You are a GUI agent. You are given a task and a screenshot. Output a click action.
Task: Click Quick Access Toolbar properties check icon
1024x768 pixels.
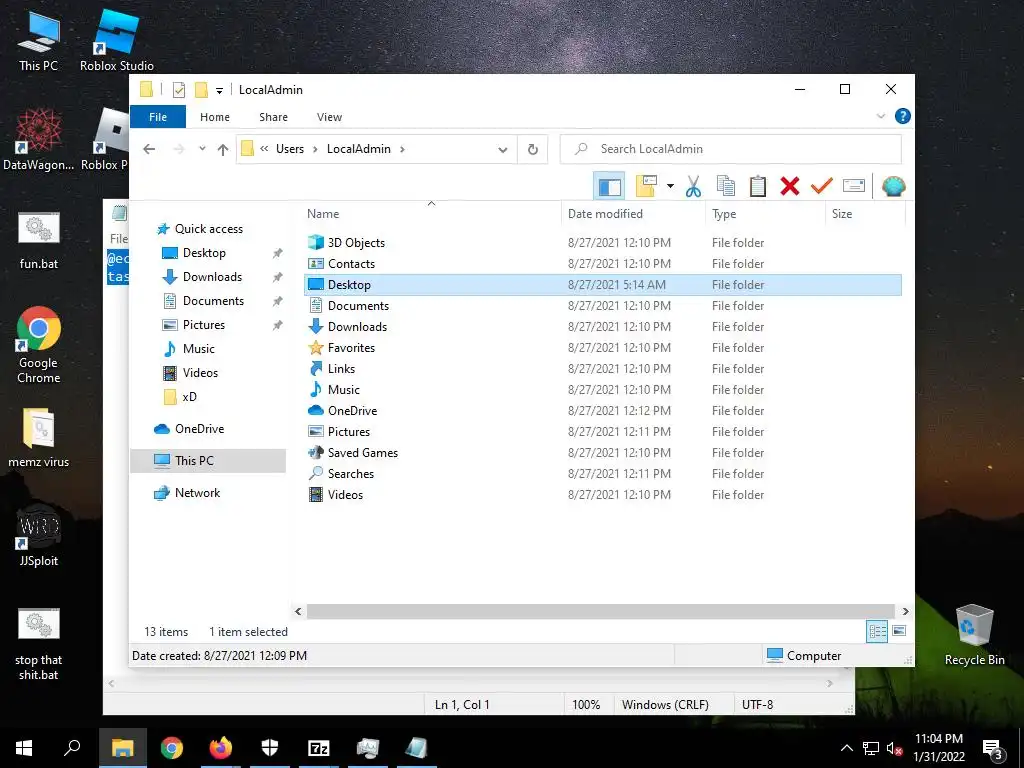pyautogui.click(x=178, y=90)
